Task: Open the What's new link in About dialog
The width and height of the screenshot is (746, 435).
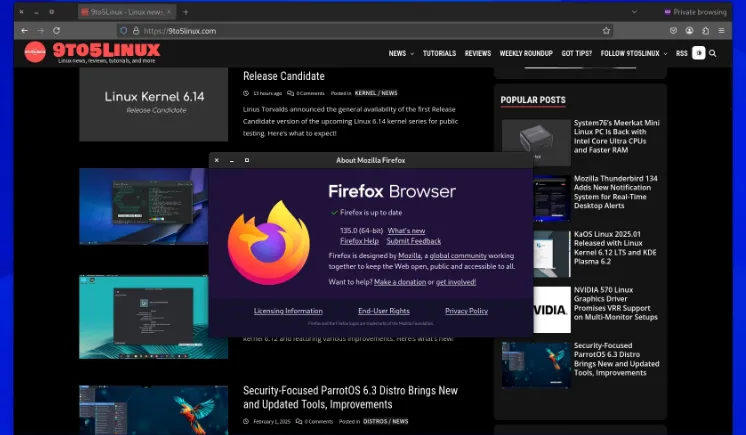Action: pos(406,230)
